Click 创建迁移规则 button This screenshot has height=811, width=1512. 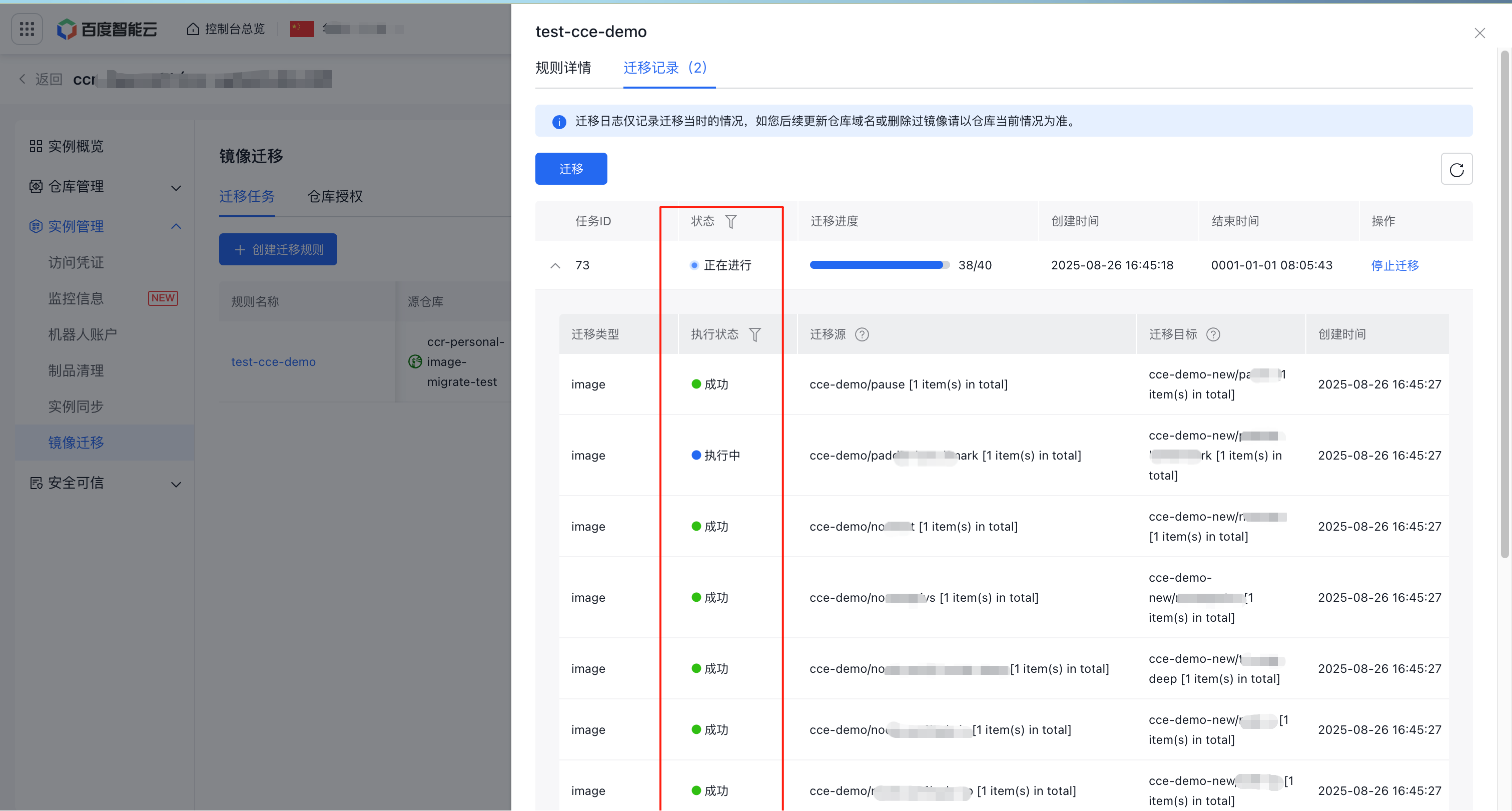pos(278,250)
